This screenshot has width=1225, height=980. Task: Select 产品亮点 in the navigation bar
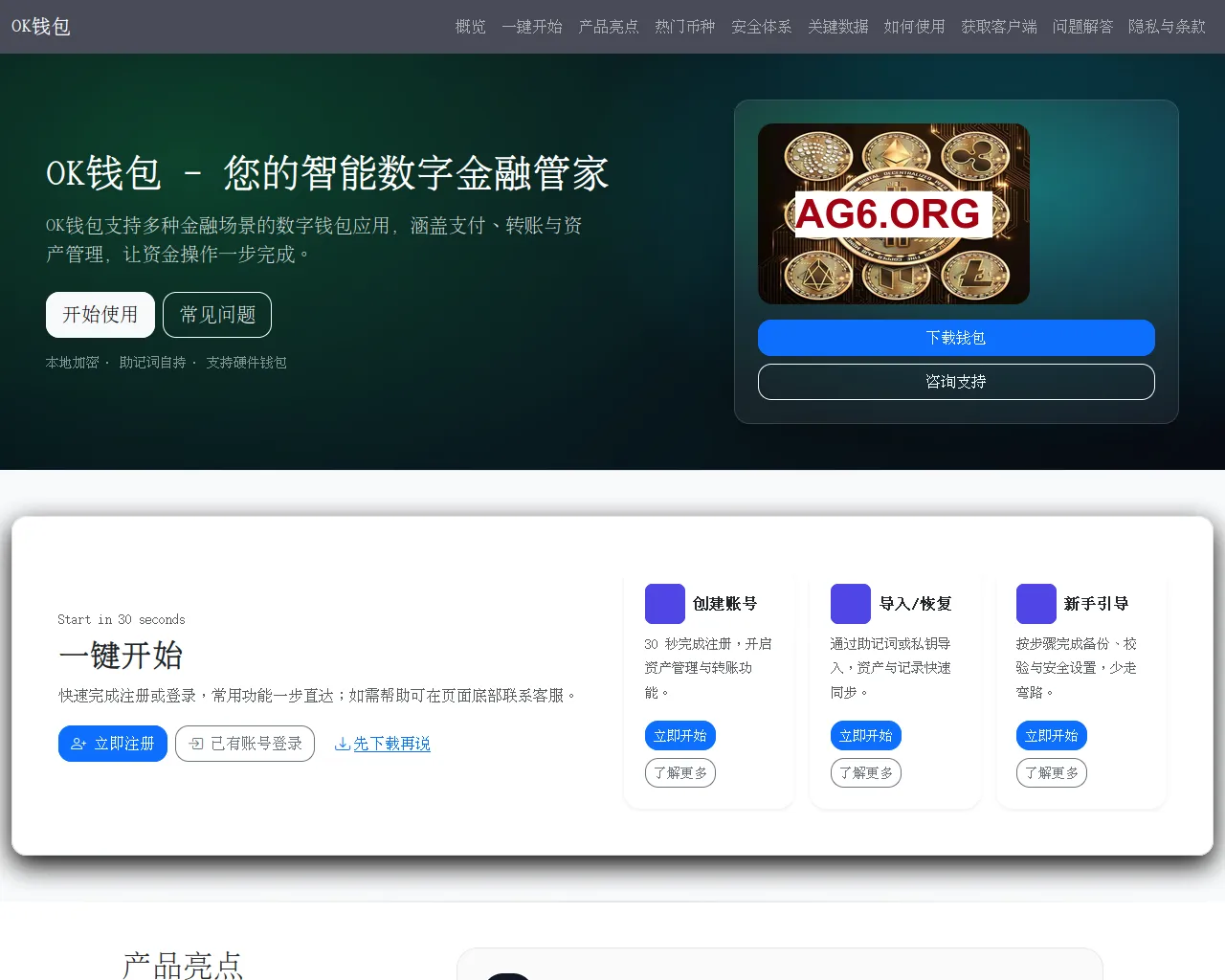point(609,27)
